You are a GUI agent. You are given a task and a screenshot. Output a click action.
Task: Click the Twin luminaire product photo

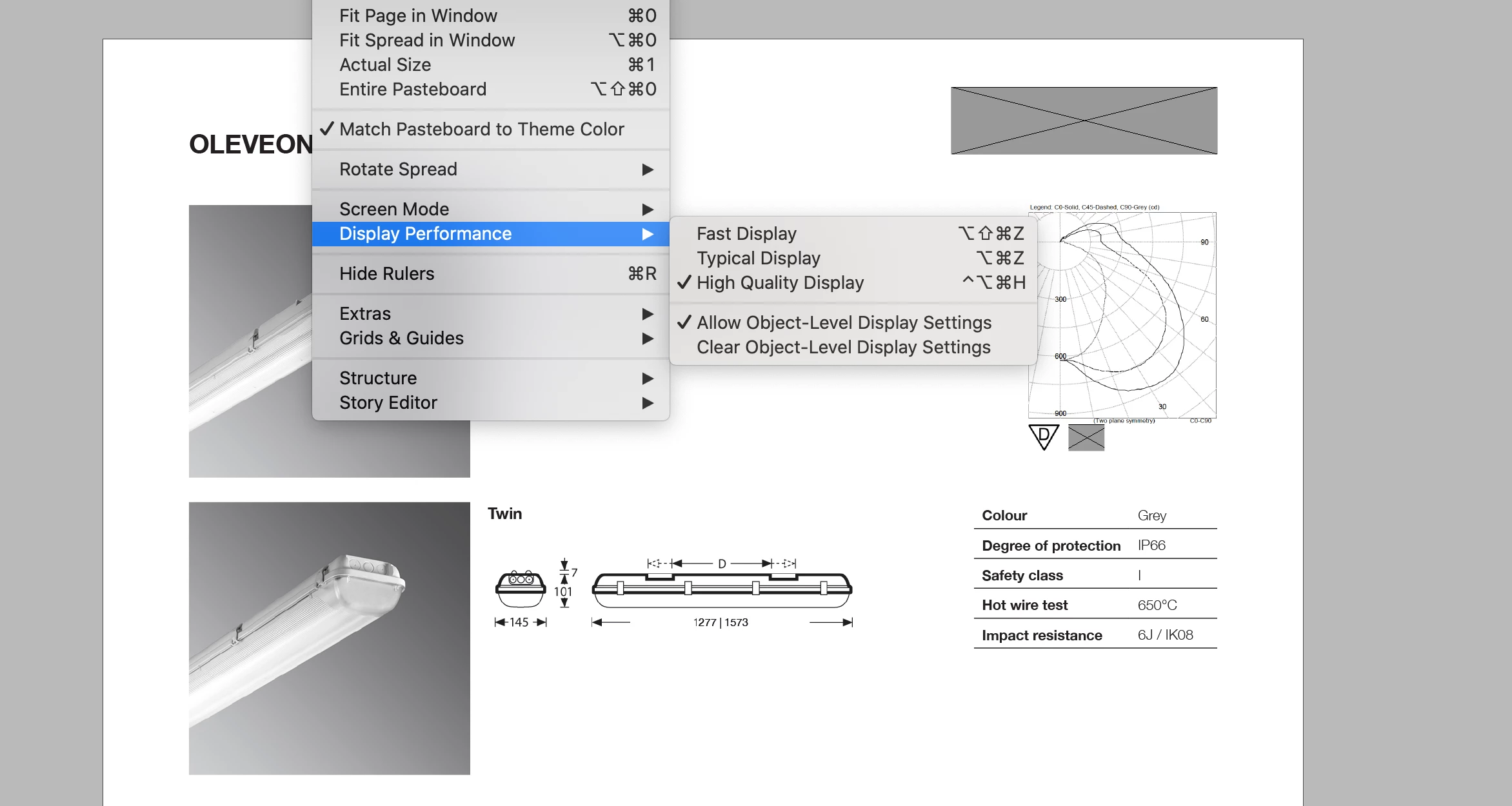point(329,638)
